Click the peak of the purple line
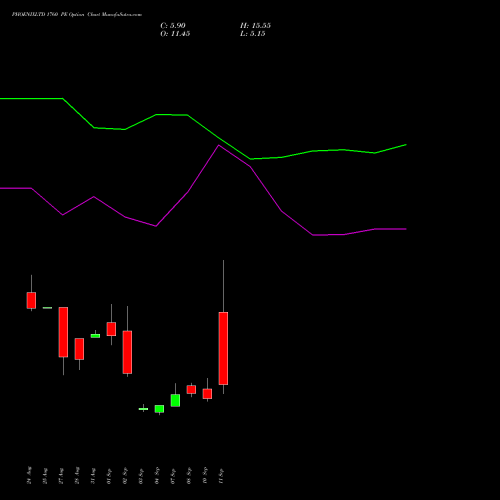The height and width of the screenshot is (500, 500). click(x=219, y=145)
